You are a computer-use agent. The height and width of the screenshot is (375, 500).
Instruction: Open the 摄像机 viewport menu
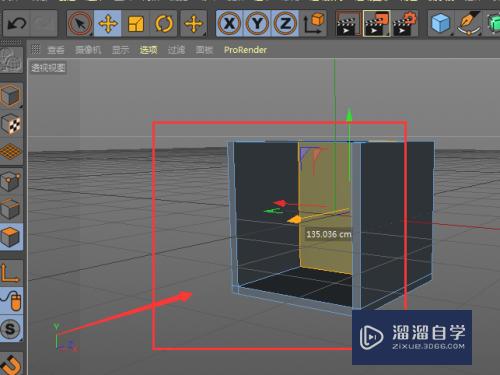point(88,50)
